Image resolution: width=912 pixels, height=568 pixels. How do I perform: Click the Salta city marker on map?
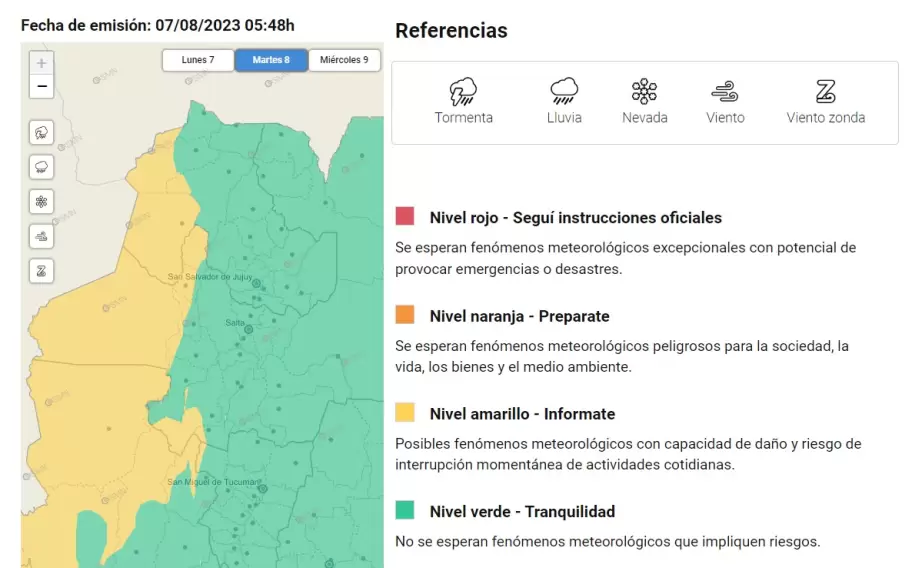[x=248, y=330]
